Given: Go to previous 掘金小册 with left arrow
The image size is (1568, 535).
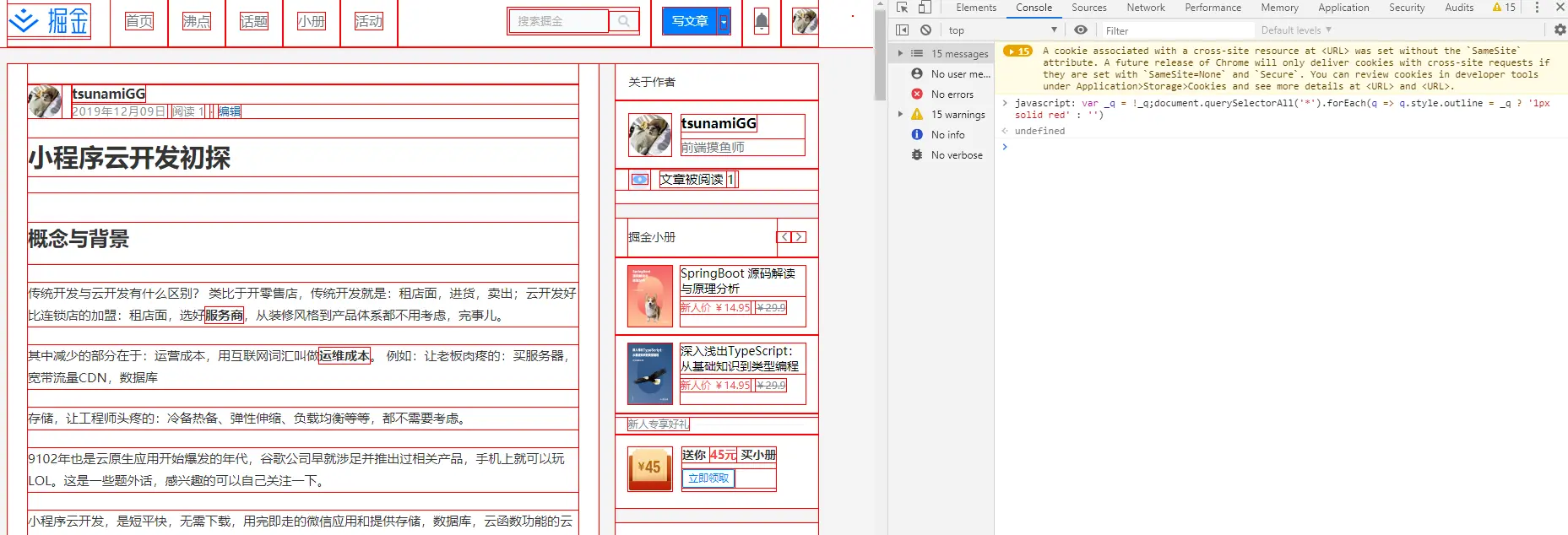Looking at the screenshot, I should click(x=784, y=237).
